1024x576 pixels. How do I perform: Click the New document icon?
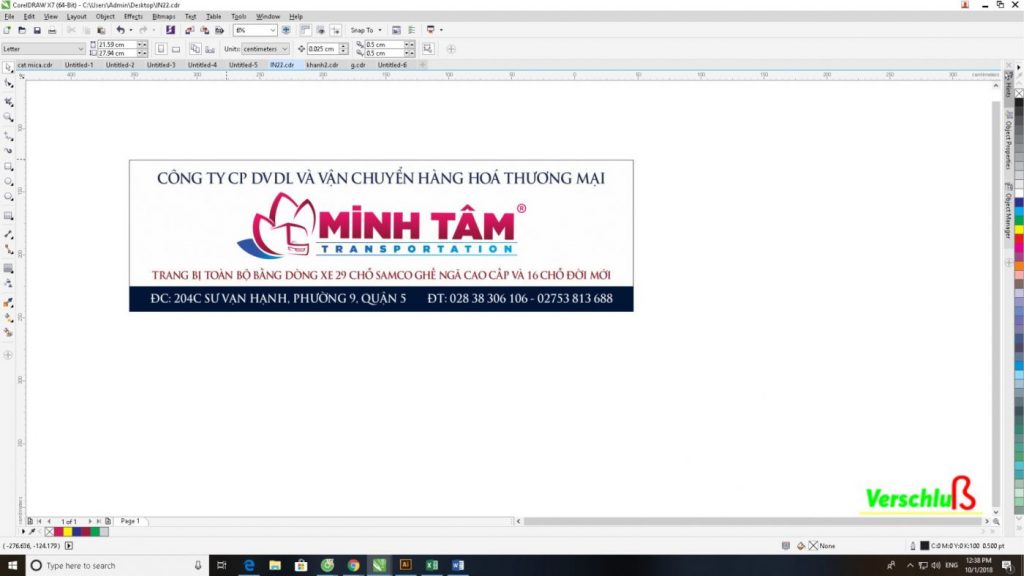pyautogui.click(x=7, y=30)
